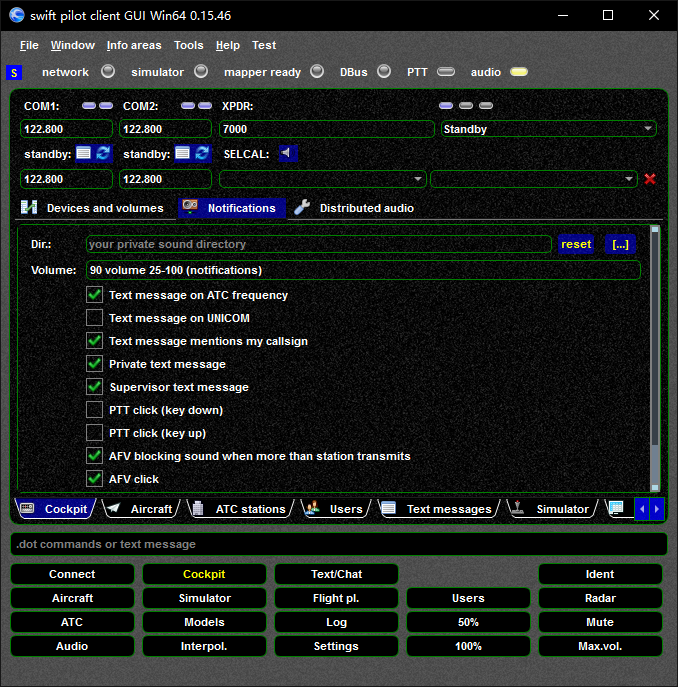Enable Text message on UNICOM notification
The height and width of the screenshot is (687, 678).
pos(95,318)
